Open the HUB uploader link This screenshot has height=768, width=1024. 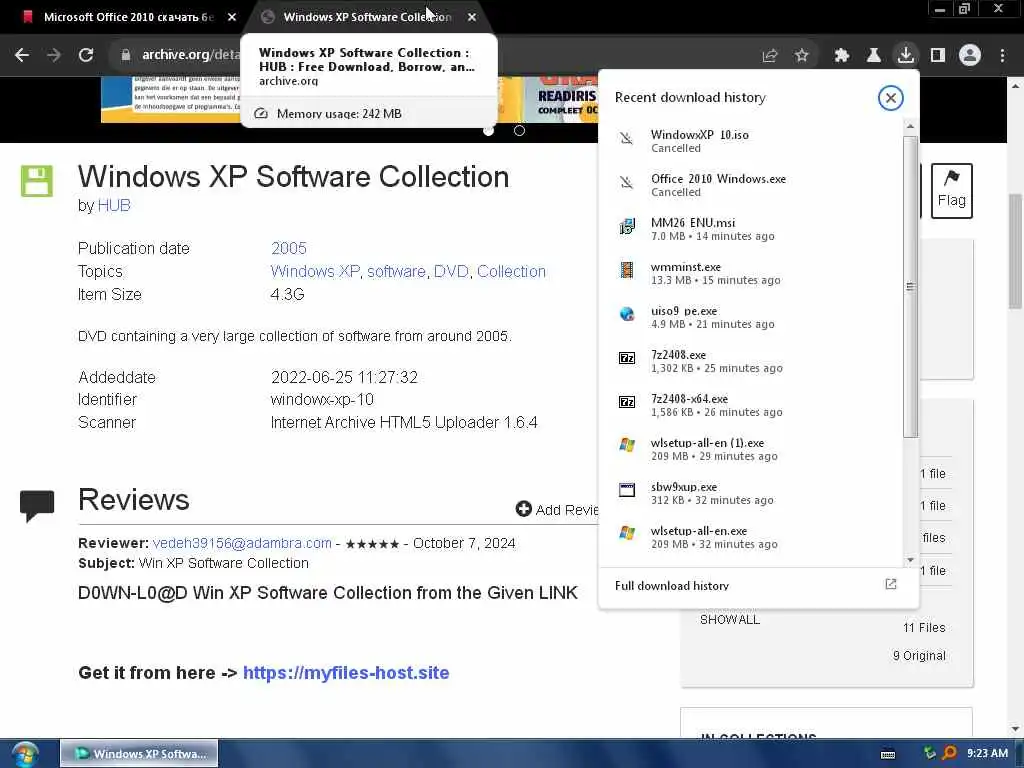point(114,206)
